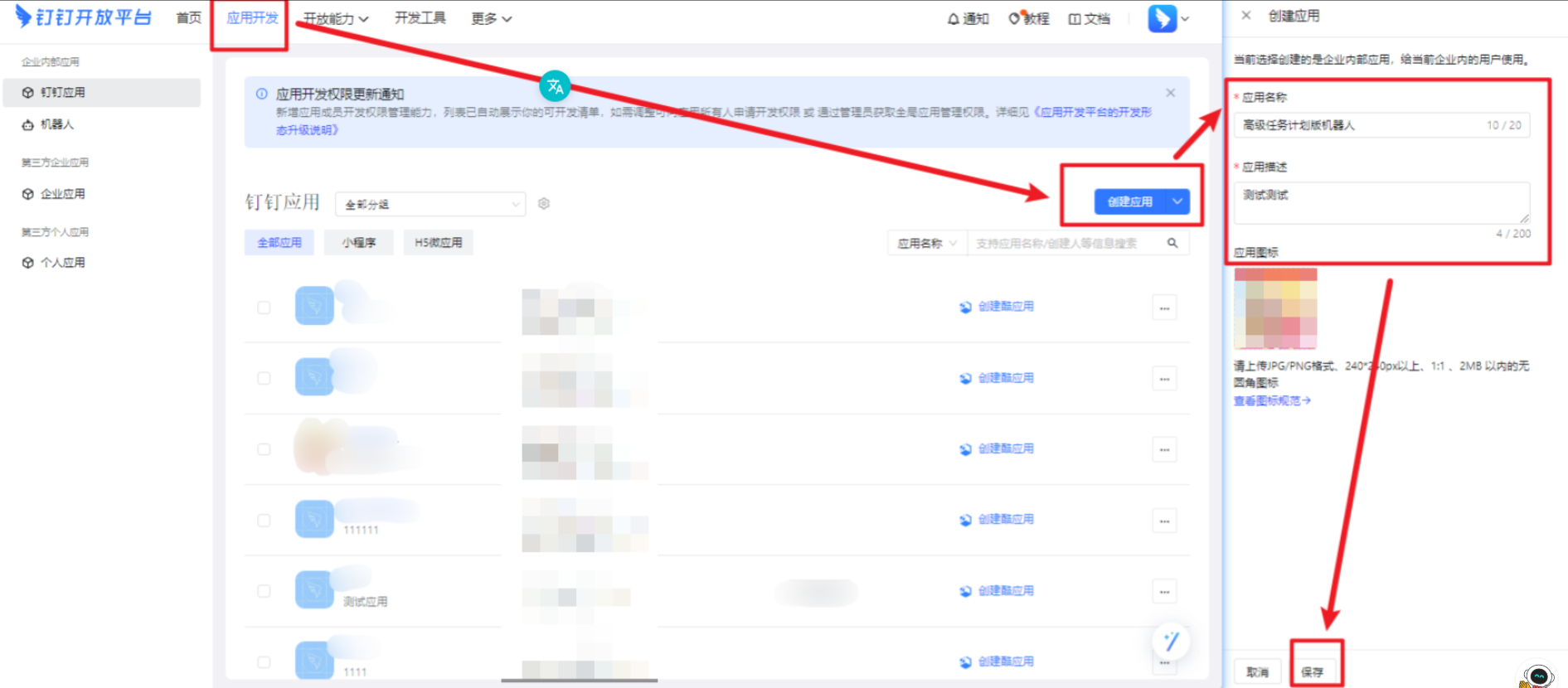Open the 应用开发平台的开发形态升级说明 link
The height and width of the screenshot is (688, 1568).
[1092, 112]
